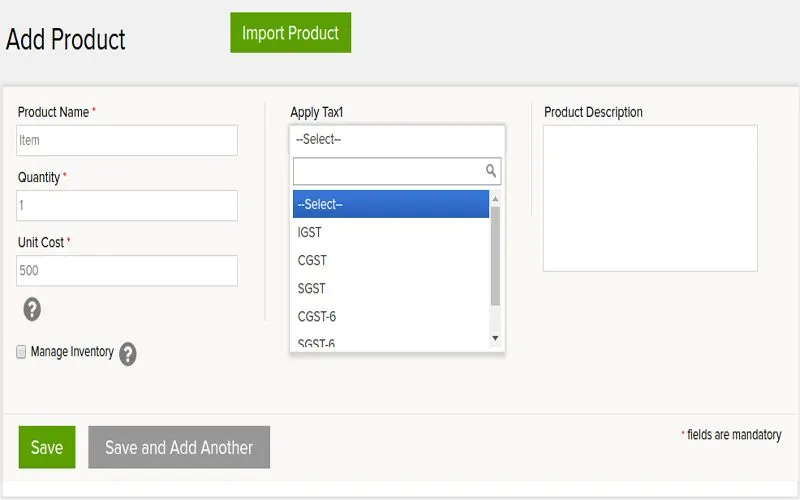
Task: Click the 'fields are mandatory' note
Action: pyautogui.click(x=734, y=435)
